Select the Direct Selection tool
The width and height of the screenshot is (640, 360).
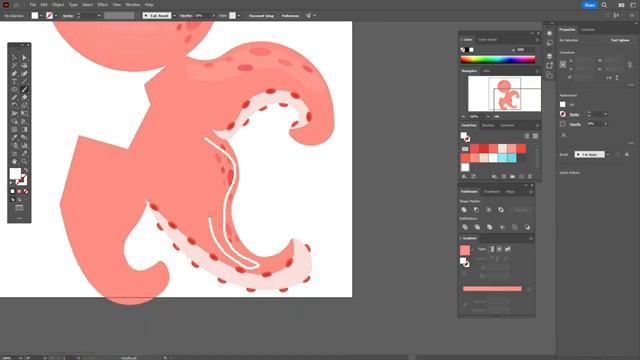click(x=24, y=58)
